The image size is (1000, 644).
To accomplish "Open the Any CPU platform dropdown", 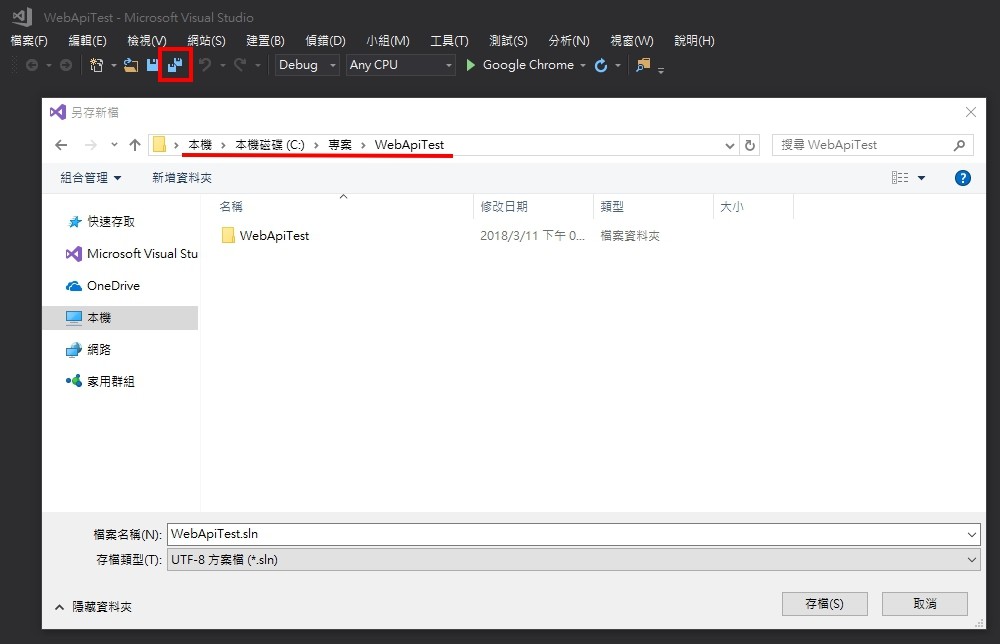I will pyautogui.click(x=401, y=65).
